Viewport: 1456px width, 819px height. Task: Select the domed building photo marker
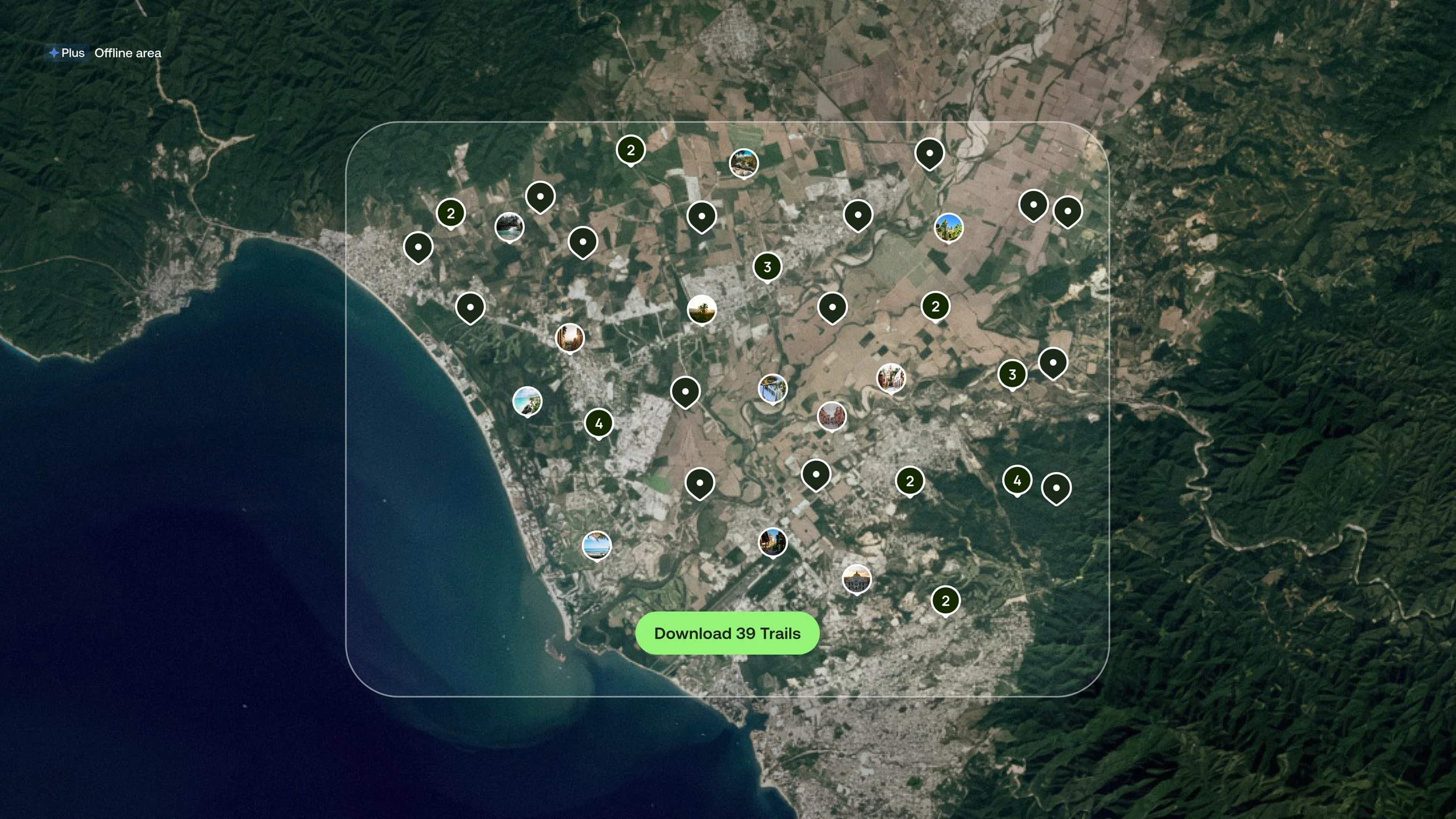[856, 579]
